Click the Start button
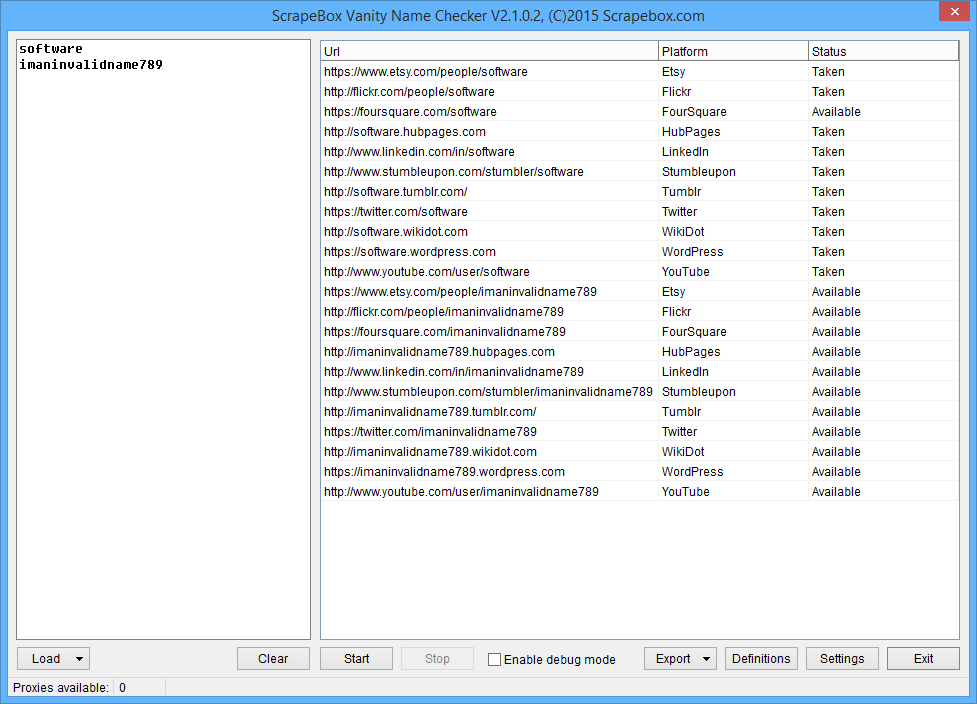The image size is (977, 704). click(x=356, y=659)
